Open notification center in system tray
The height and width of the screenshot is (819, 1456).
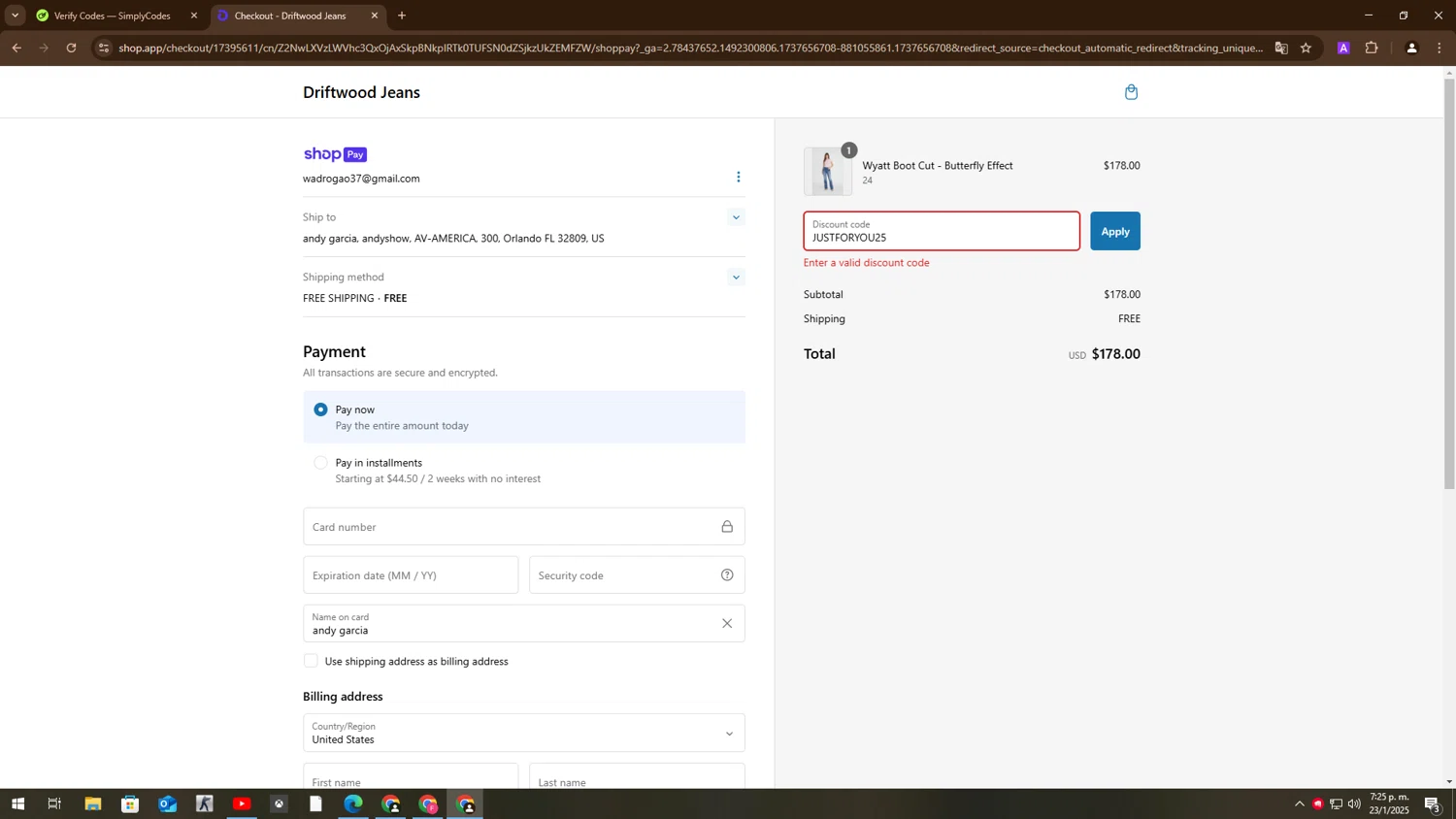click(1432, 803)
